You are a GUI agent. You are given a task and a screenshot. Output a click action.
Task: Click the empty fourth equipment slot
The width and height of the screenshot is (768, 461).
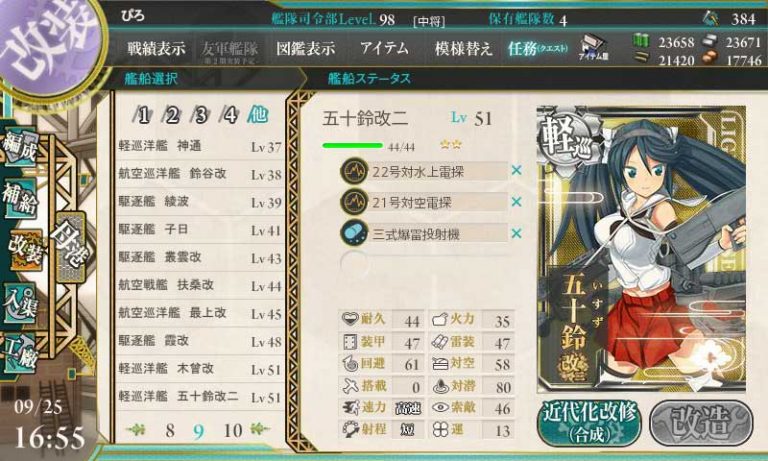[424, 265]
